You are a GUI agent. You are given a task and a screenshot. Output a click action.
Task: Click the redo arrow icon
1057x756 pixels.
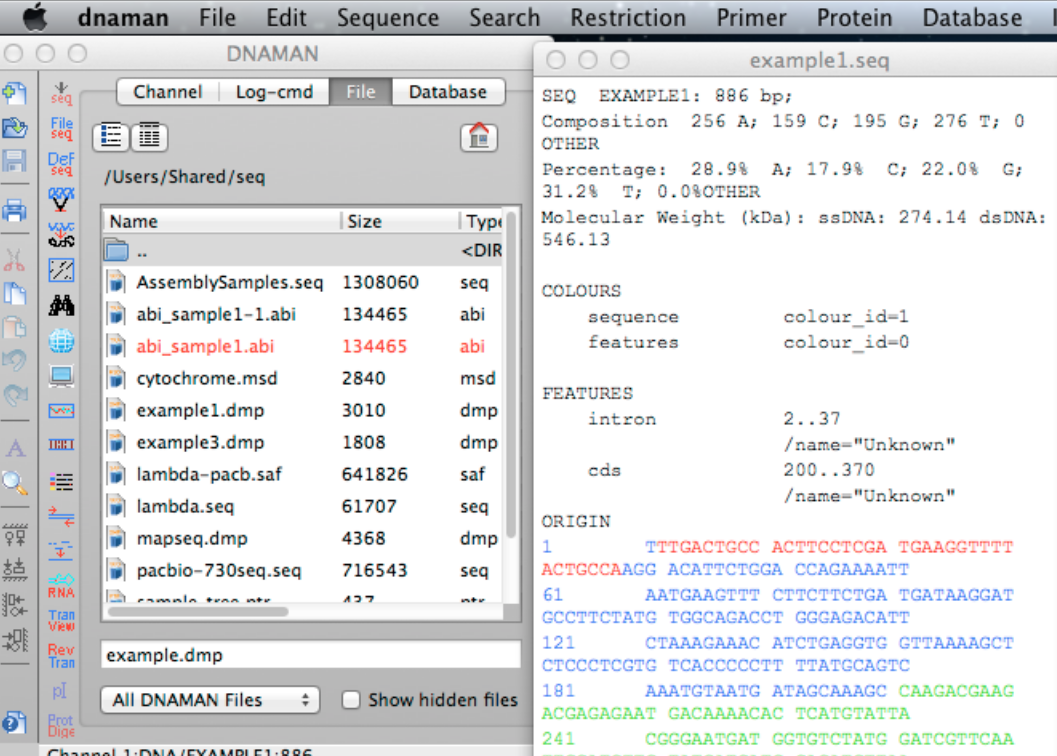coord(14,395)
